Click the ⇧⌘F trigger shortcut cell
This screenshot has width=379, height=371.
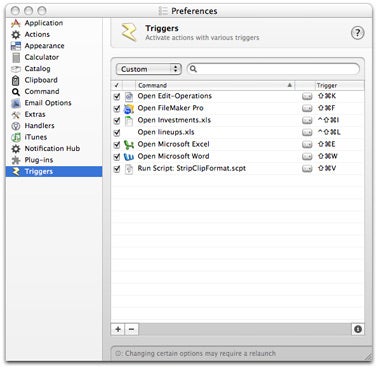(326, 108)
